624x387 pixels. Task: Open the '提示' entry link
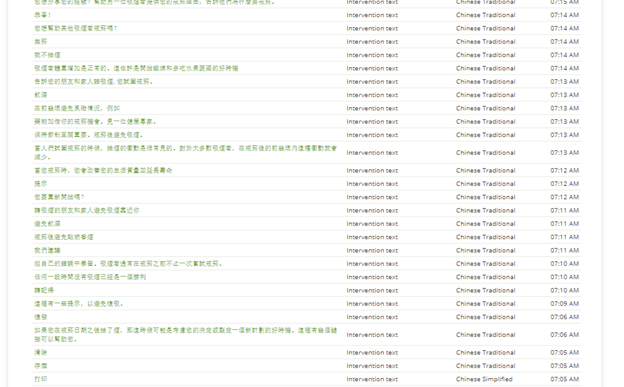pyautogui.click(x=41, y=184)
